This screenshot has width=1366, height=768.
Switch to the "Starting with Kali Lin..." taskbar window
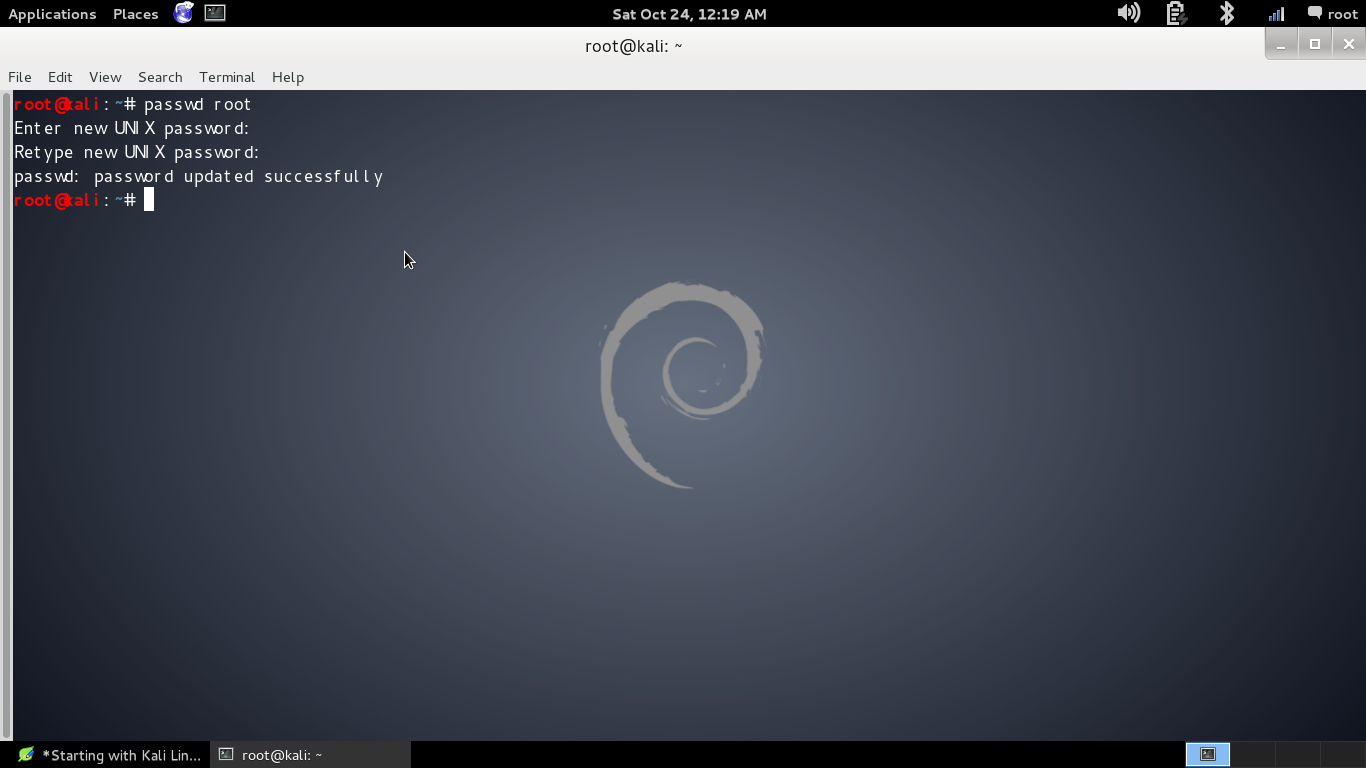pyautogui.click(x=110, y=755)
